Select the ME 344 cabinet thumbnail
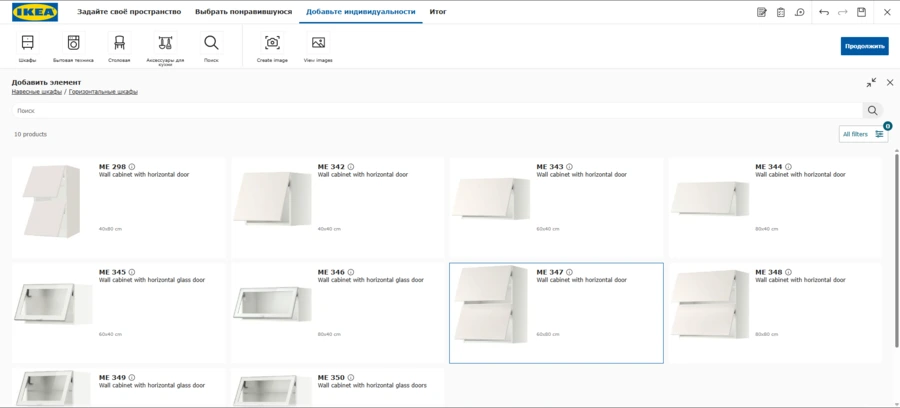This screenshot has height=408, width=900. click(710, 198)
